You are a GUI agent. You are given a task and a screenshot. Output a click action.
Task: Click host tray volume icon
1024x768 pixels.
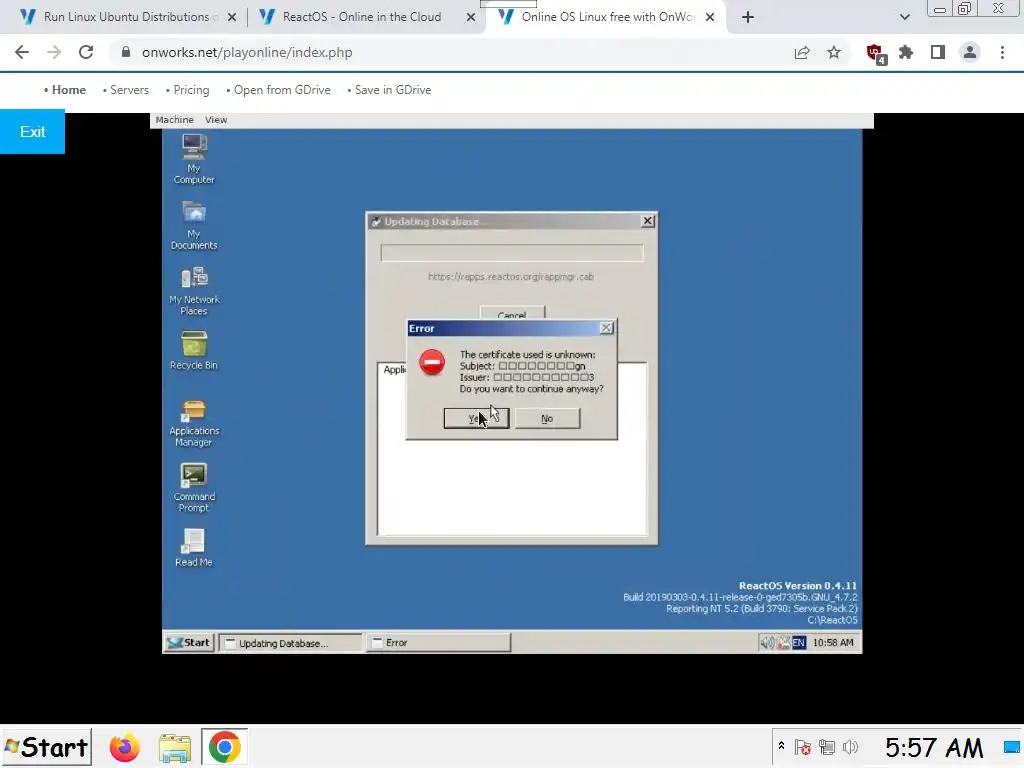[850, 747]
